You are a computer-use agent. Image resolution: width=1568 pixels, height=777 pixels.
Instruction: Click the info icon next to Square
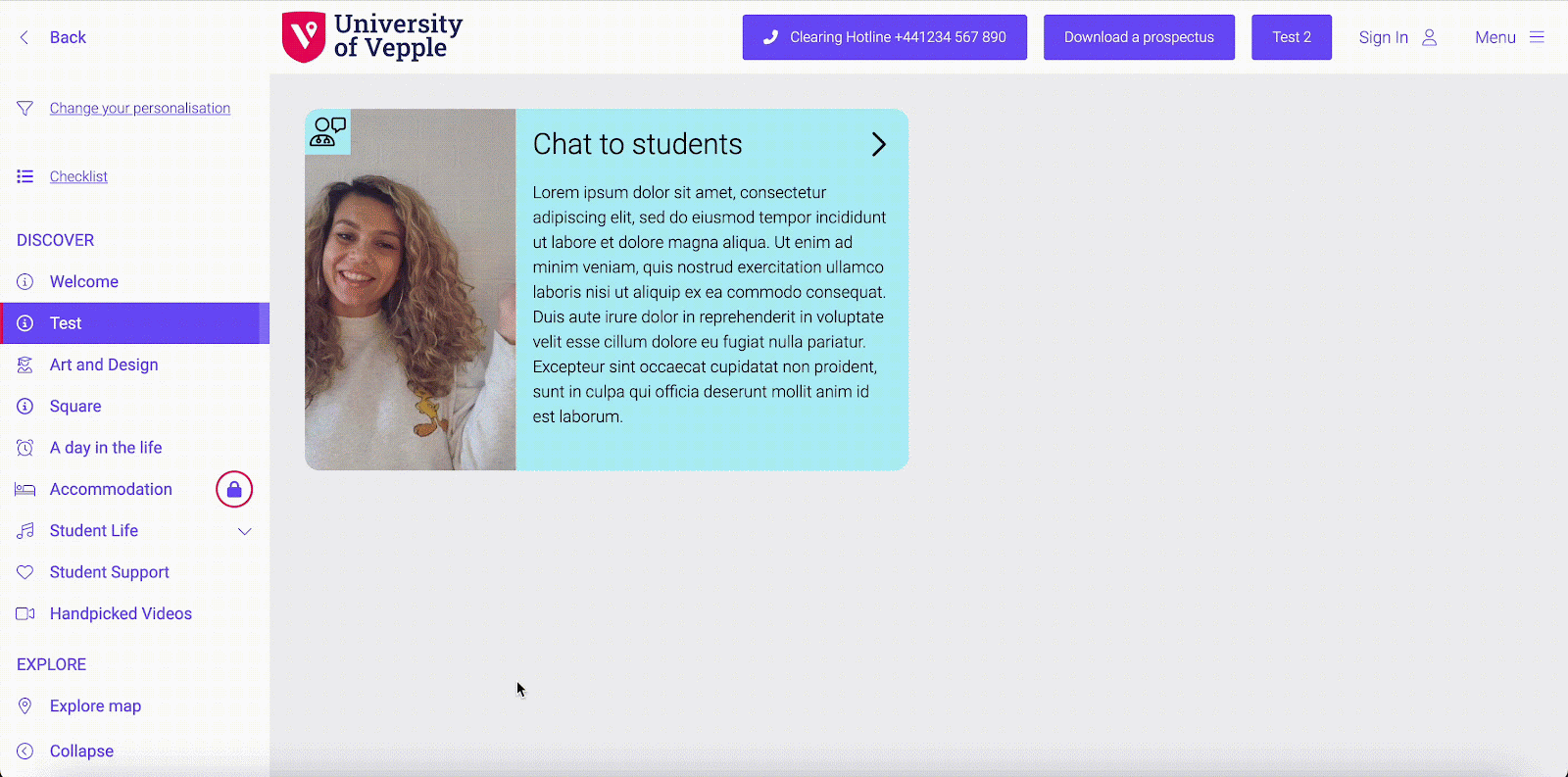[x=25, y=406]
